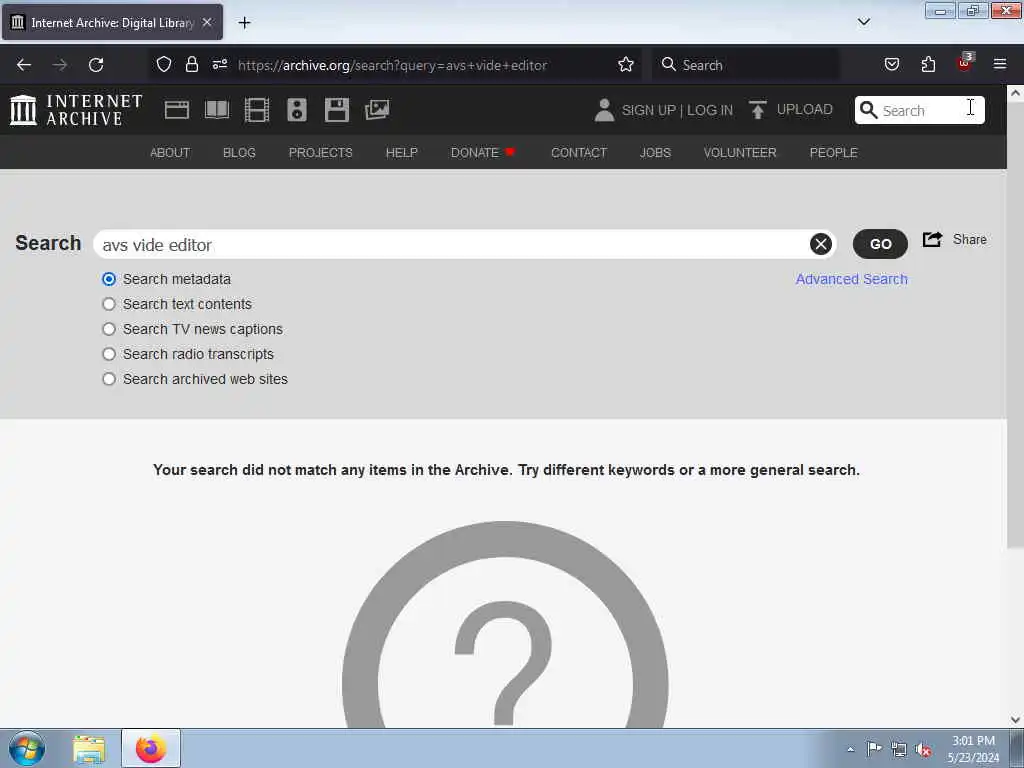
Task: Open the Images media icon
Action: [x=377, y=110]
